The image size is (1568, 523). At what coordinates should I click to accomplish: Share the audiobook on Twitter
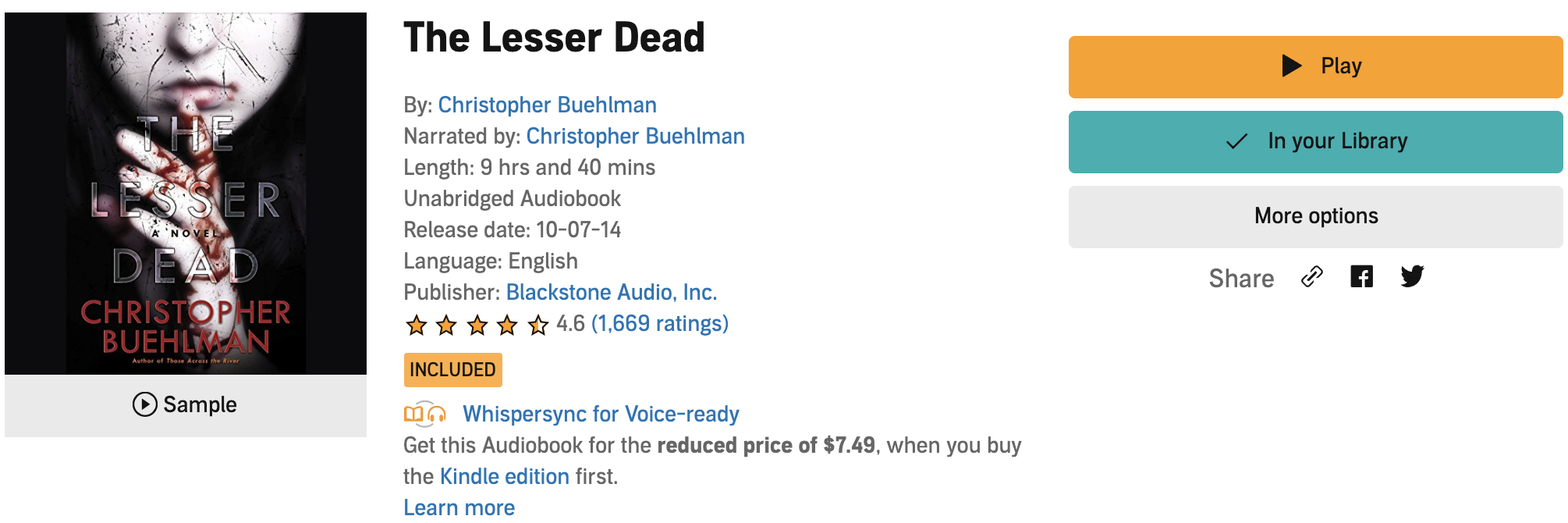(1412, 276)
